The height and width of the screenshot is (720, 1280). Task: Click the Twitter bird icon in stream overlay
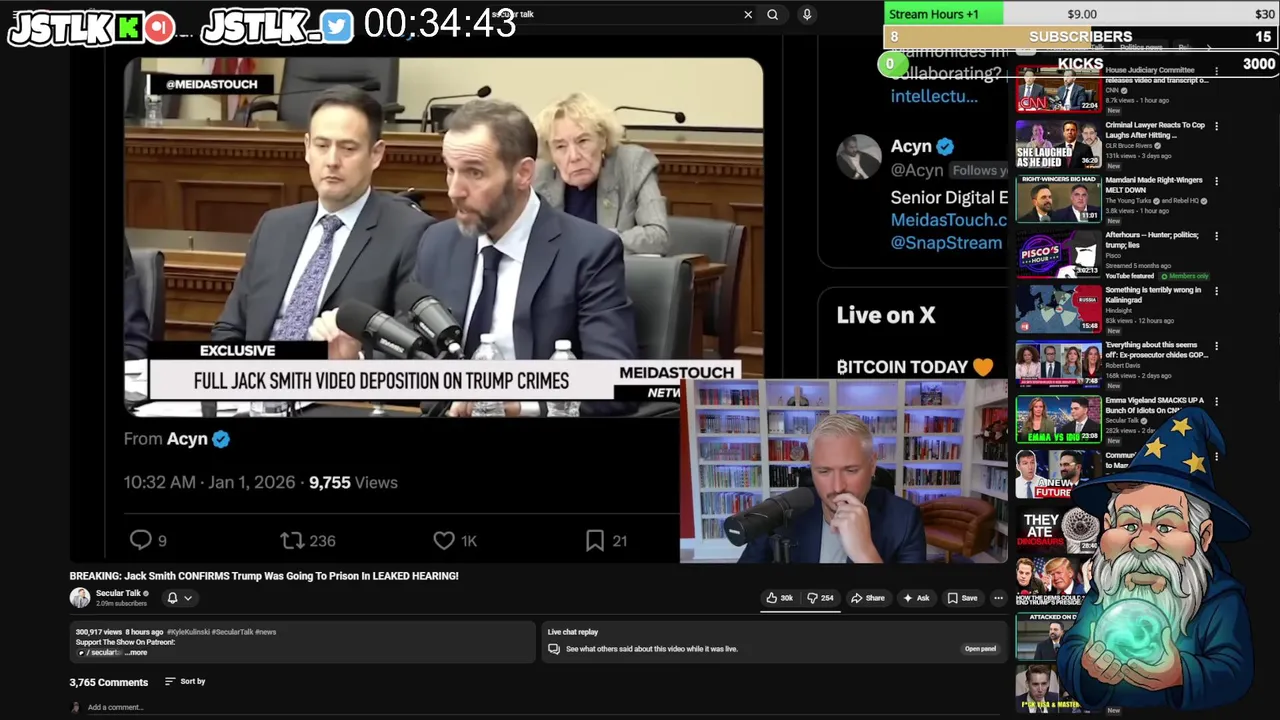coord(338,28)
